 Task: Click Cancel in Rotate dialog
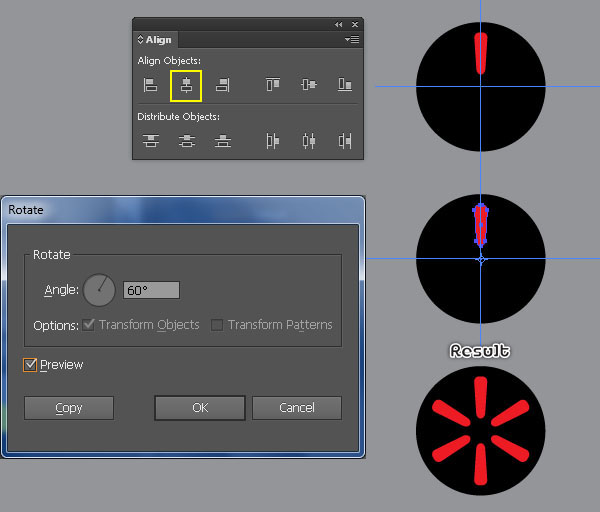297,408
